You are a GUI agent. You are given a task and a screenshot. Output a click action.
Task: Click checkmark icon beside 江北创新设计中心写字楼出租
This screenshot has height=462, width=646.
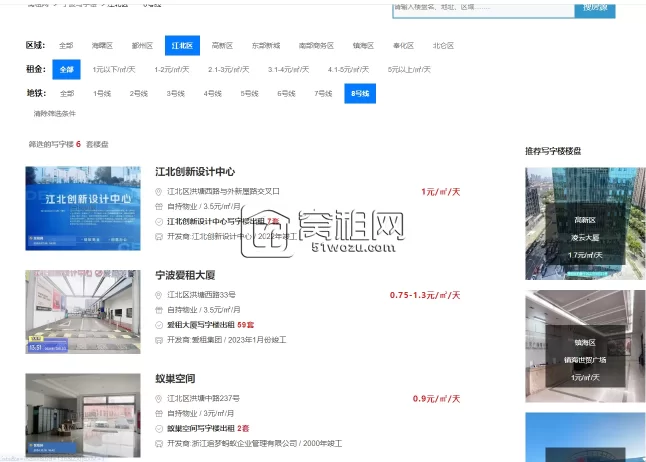[x=159, y=222]
